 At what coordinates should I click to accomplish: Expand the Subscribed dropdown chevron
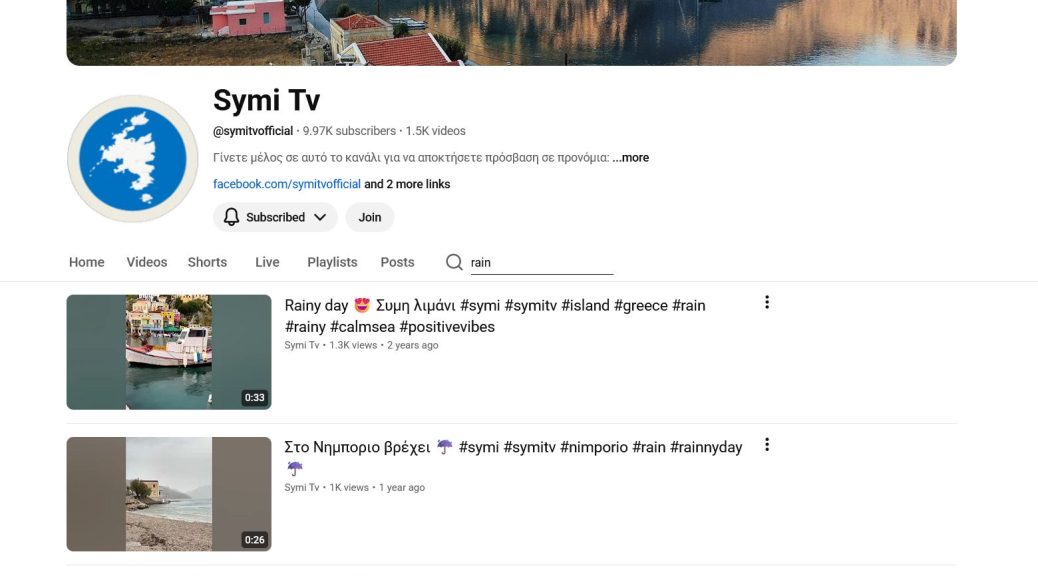point(320,217)
